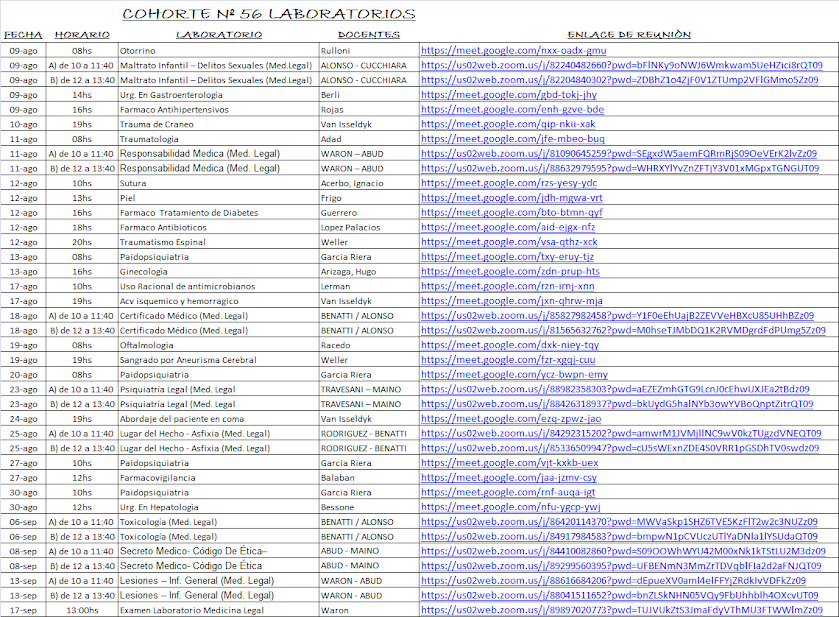Open Zoom link for Examen Laboratorio Medicina Legal
This screenshot has height=617, width=839.
622,610
